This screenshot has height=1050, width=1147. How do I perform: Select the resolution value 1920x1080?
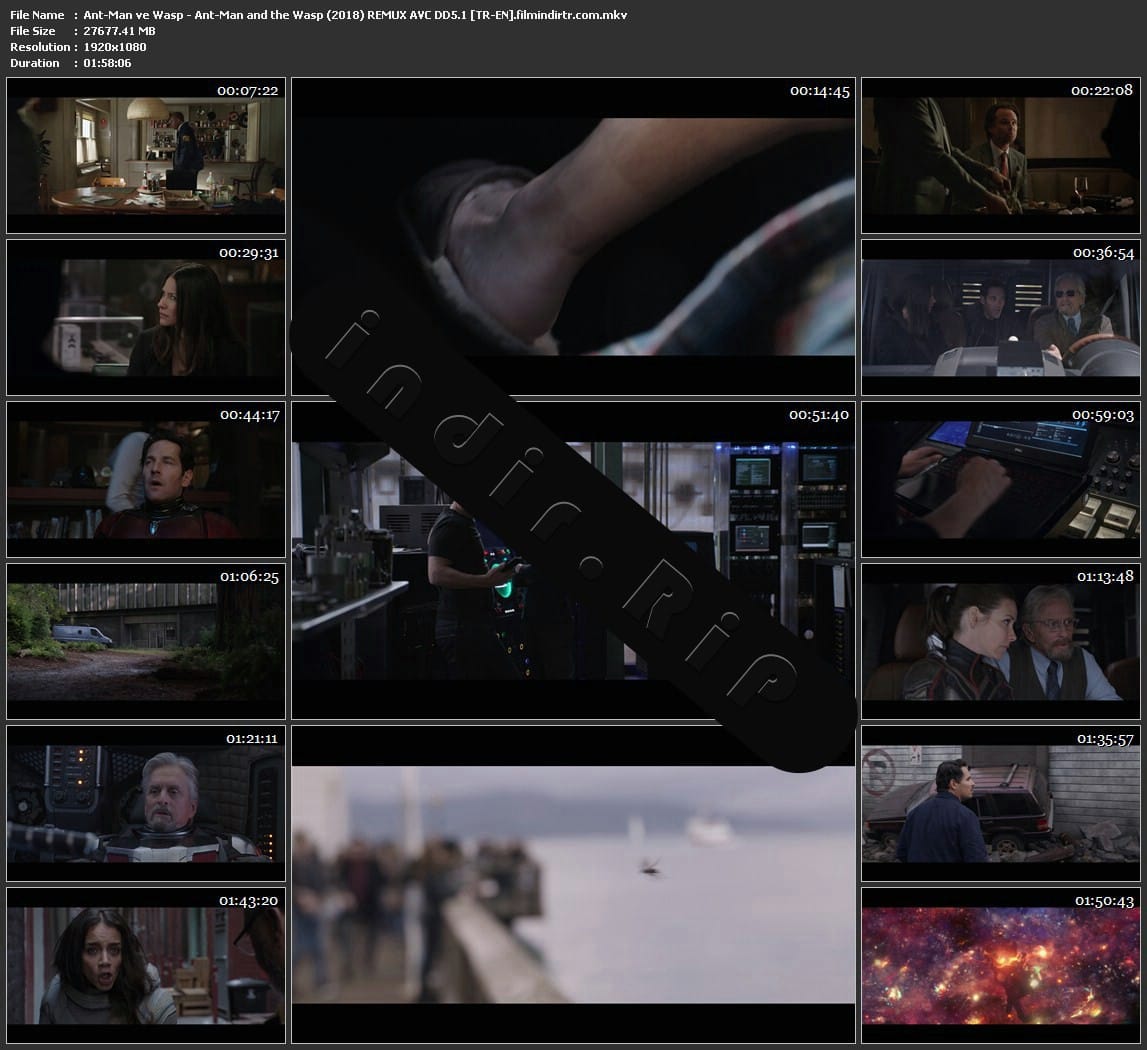[115, 47]
